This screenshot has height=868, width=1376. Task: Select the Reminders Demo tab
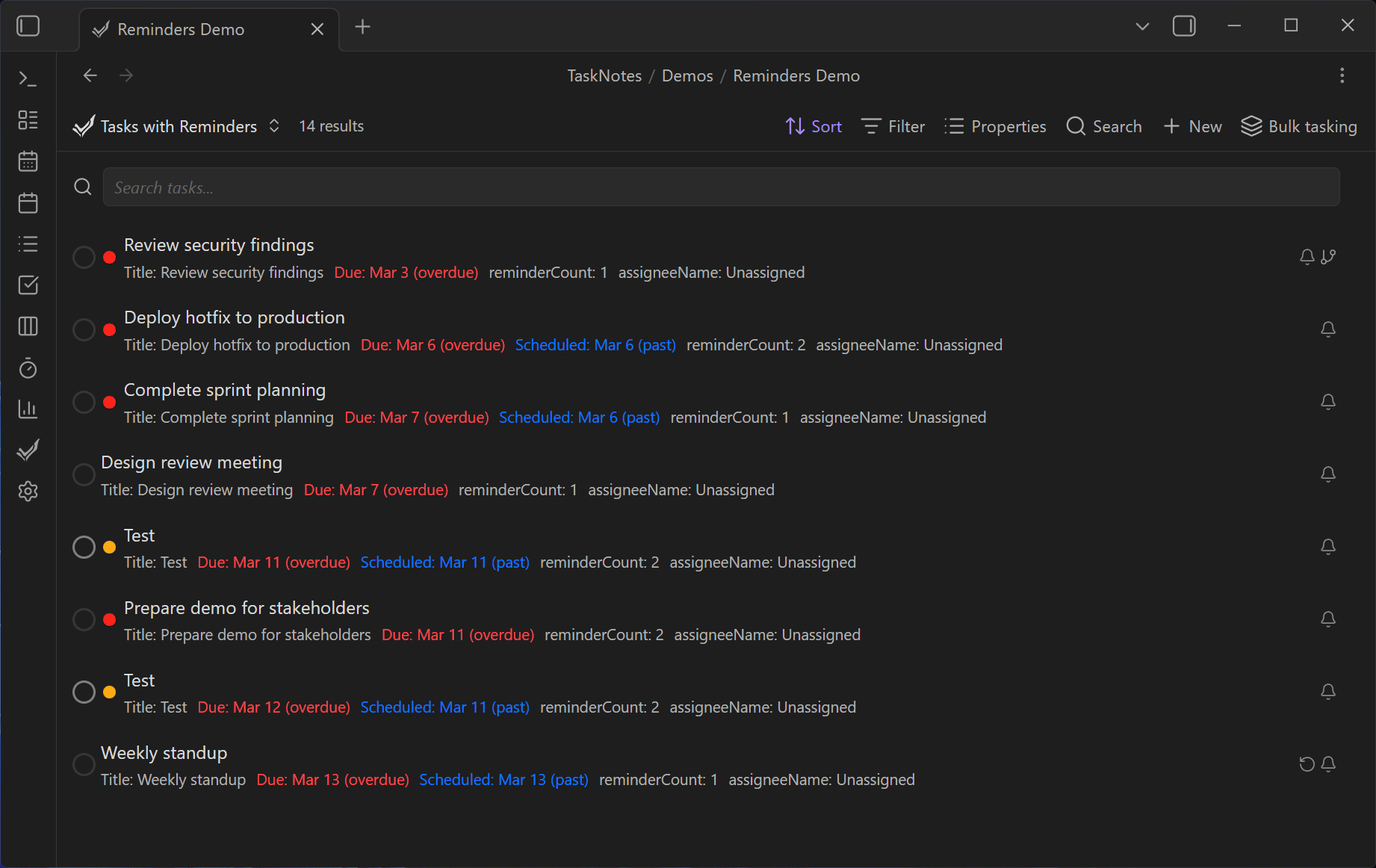point(181,29)
